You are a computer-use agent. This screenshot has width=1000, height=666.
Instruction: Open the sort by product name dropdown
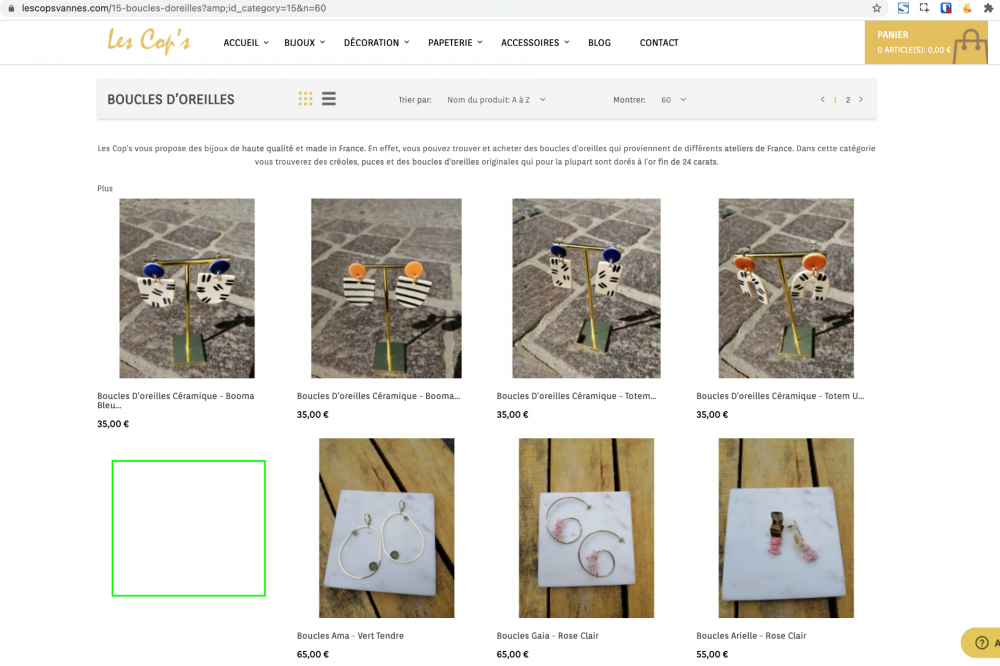[496, 100]
